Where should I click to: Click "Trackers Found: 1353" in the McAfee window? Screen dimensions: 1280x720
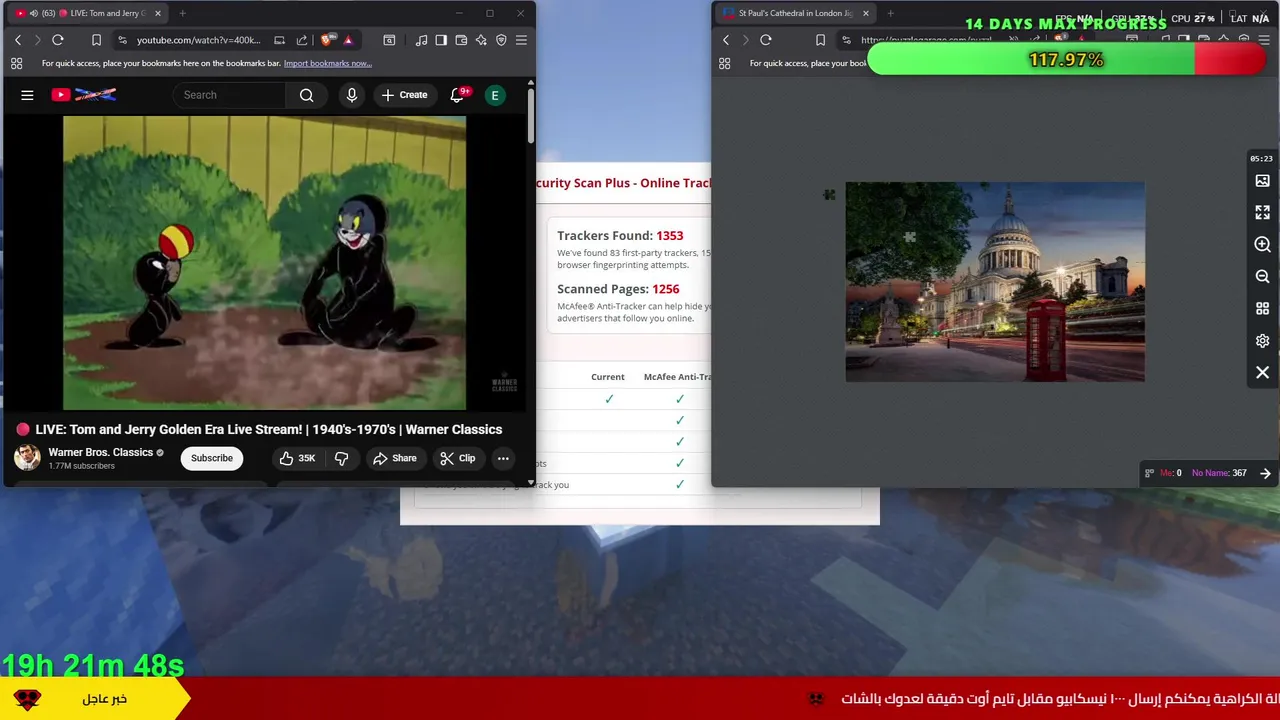coord(620,236)
